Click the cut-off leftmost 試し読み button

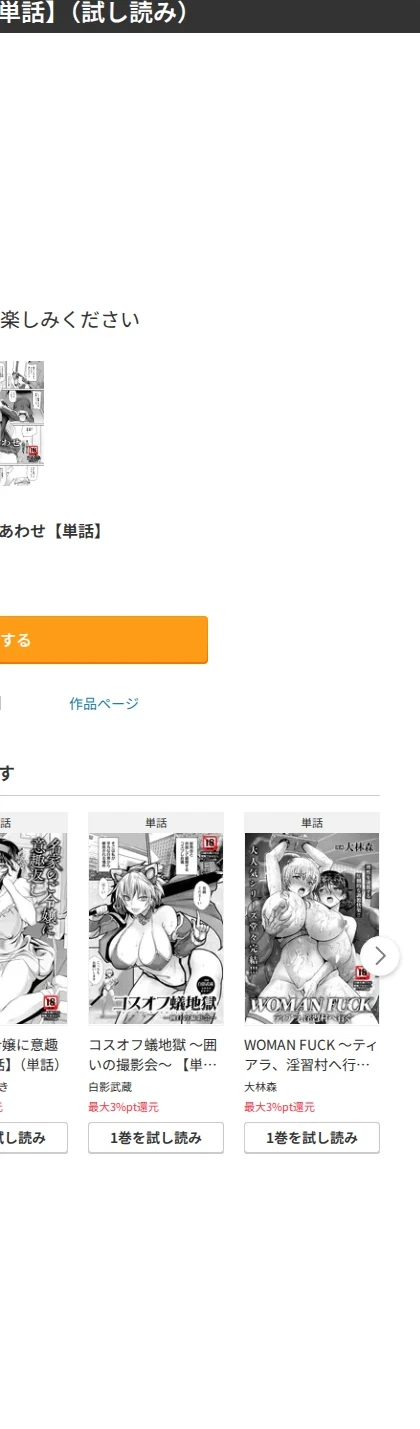point(34,1138)
